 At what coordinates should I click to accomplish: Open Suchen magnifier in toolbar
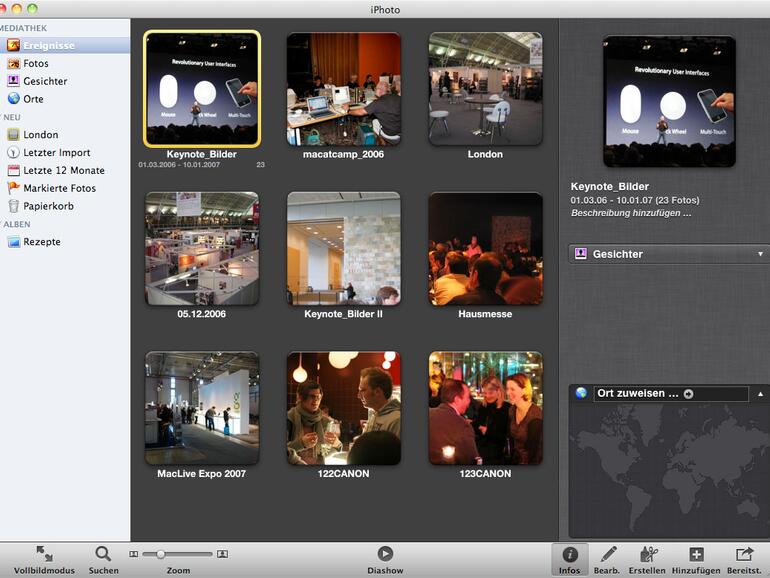103,559
